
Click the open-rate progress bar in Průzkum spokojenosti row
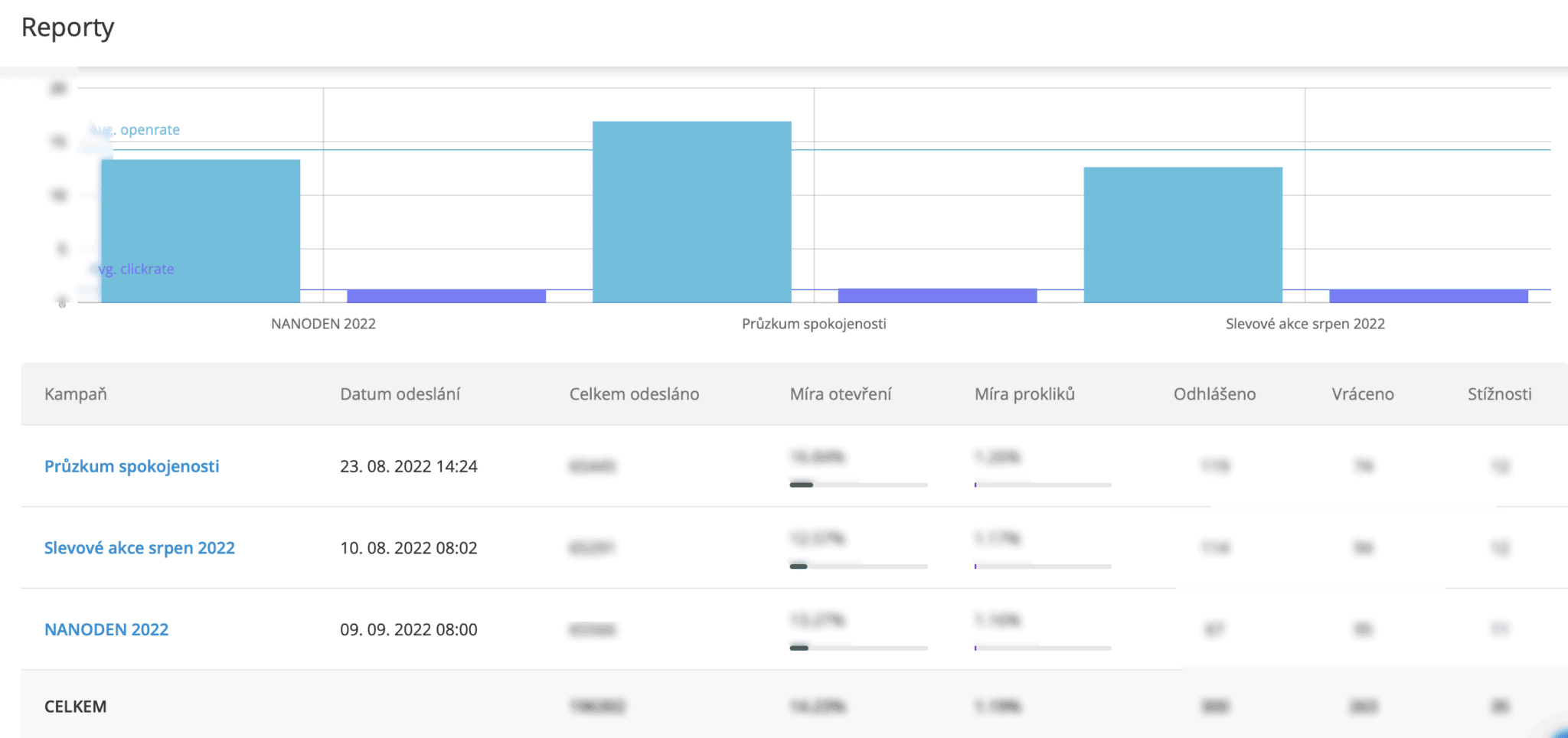(x=858, y=485)
